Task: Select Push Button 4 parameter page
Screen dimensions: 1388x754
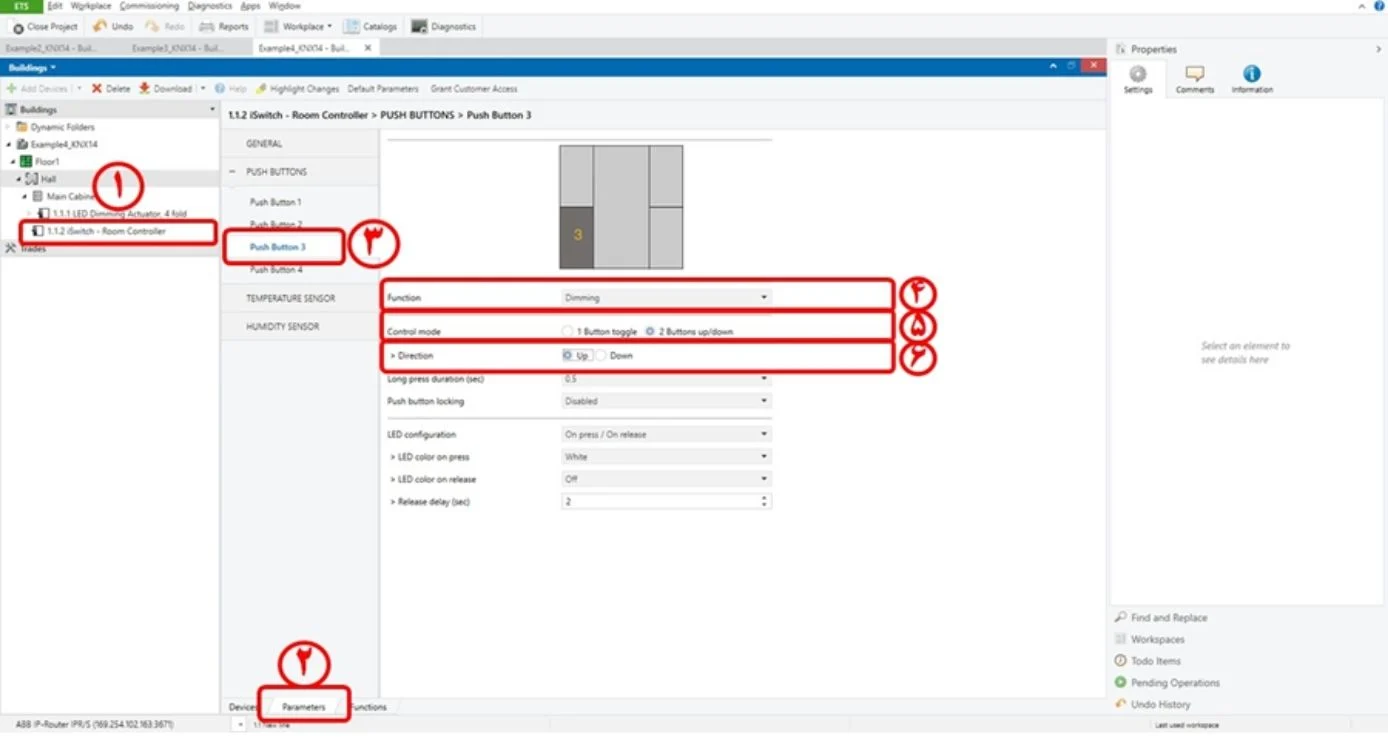Action: 276,270
